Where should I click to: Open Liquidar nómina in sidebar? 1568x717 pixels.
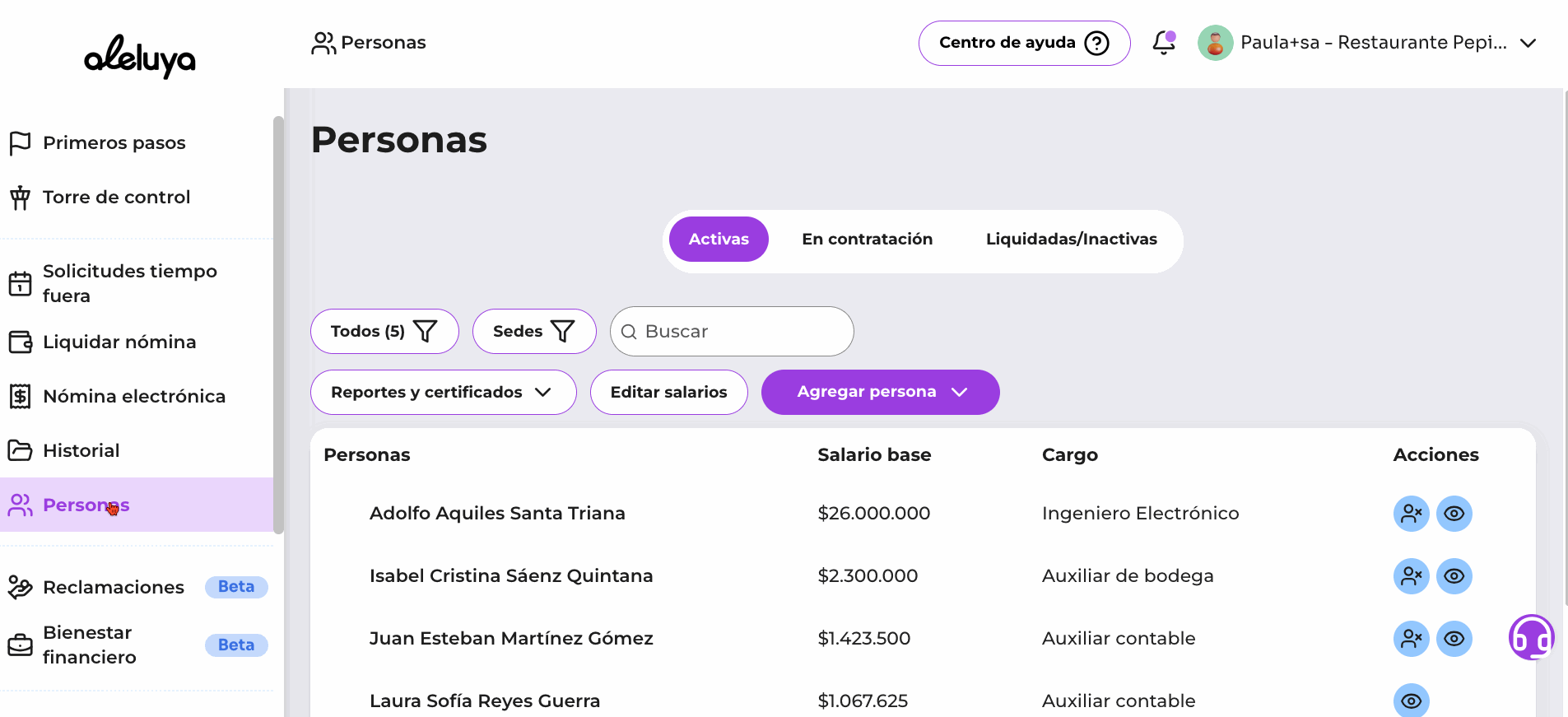(x=119, y=342)
